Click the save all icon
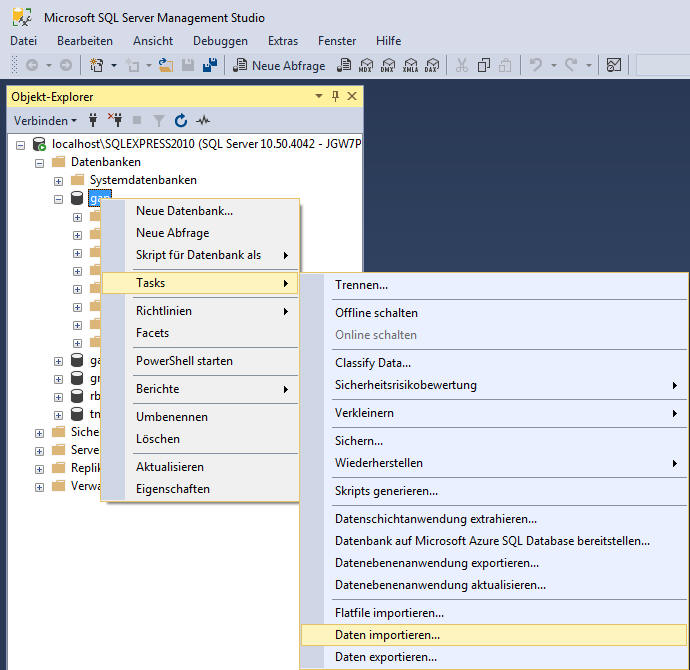The image size is (690, 670). point(210,66)
